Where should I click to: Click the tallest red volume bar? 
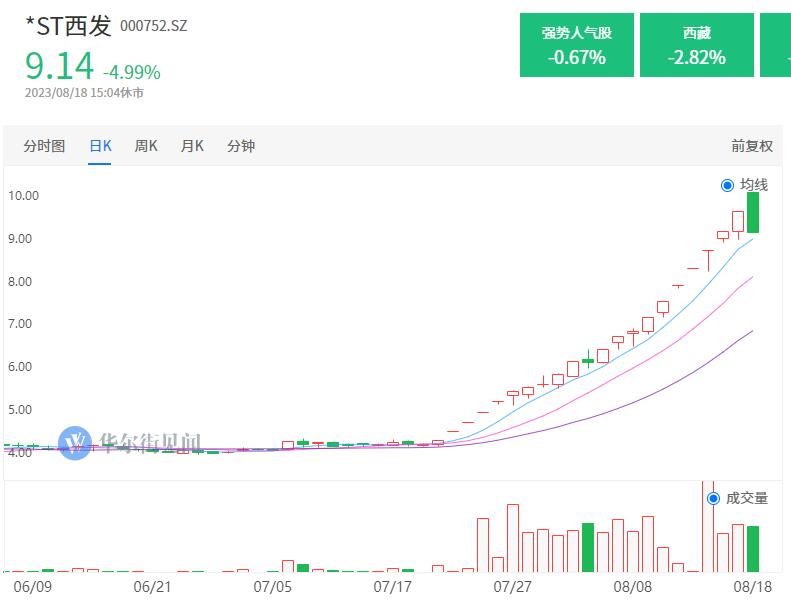(x=708, y=530)
